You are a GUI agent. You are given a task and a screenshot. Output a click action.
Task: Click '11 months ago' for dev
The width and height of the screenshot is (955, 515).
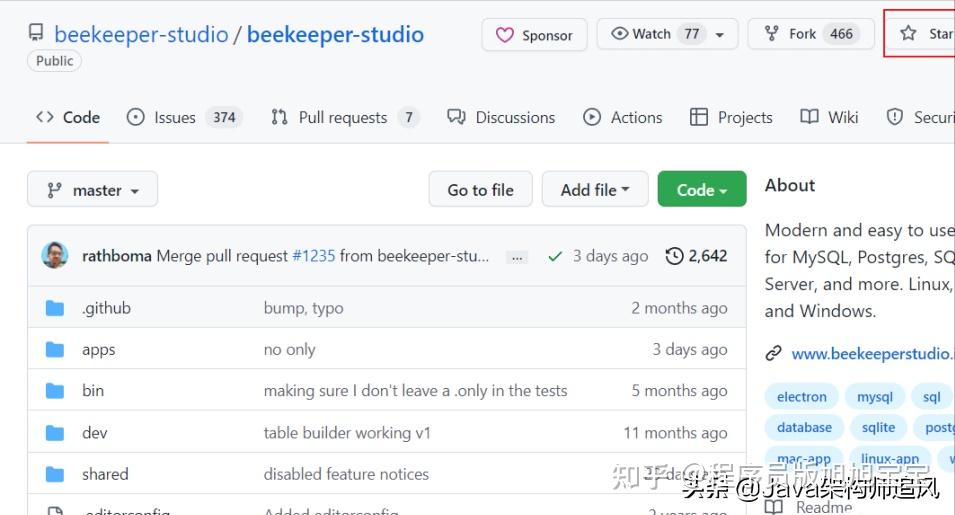coord(675,433)
